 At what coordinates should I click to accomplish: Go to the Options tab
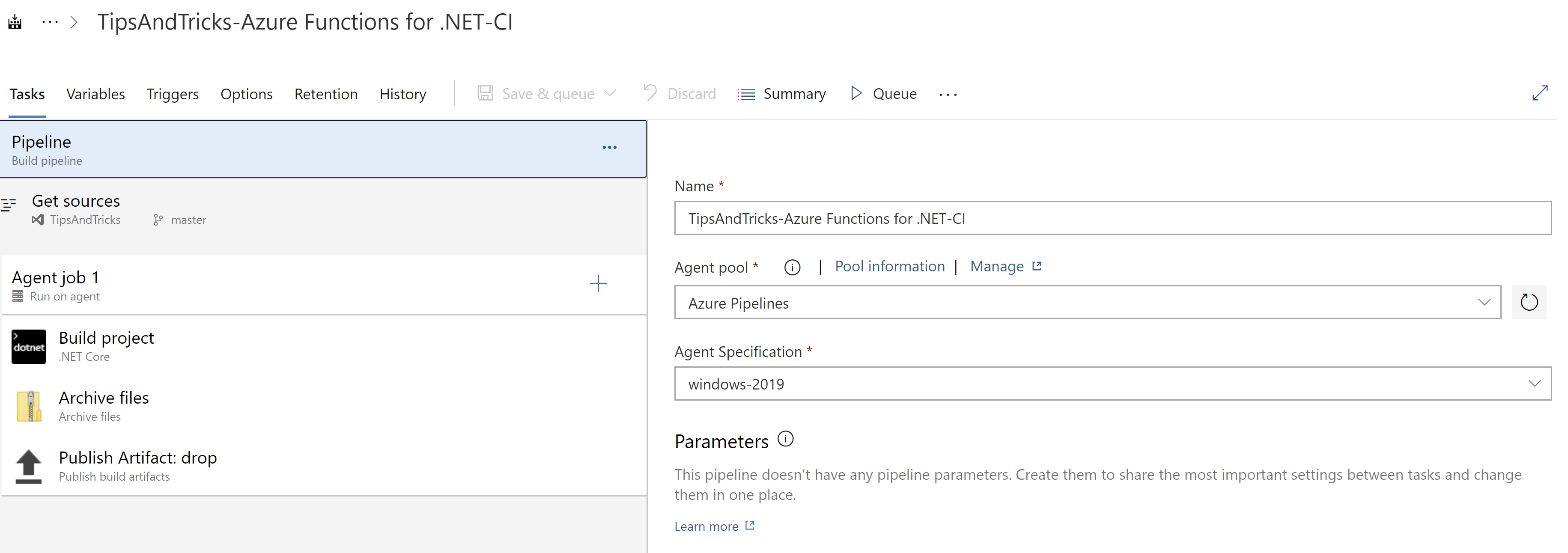pos(246,94)
